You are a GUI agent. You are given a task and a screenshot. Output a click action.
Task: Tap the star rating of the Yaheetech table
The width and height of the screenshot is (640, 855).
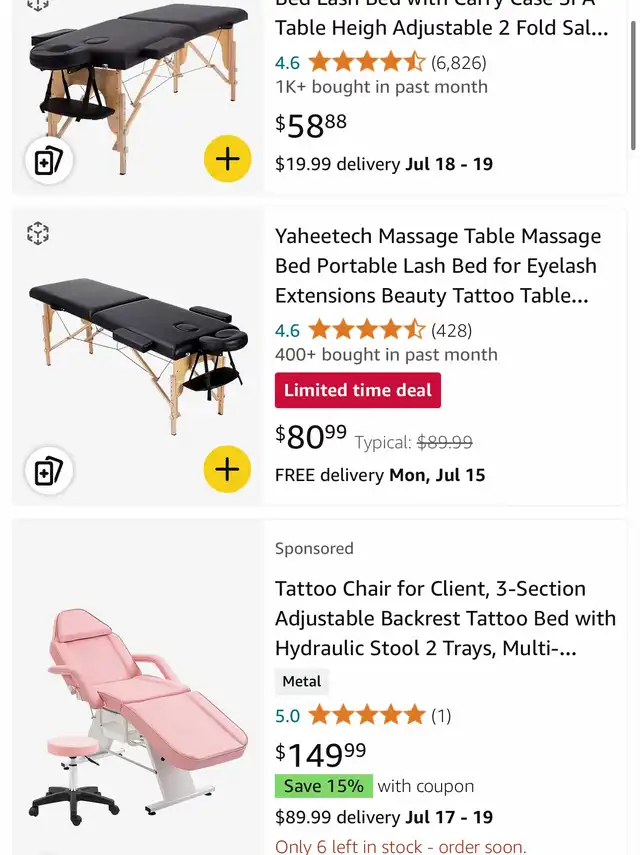click(366, 330)
